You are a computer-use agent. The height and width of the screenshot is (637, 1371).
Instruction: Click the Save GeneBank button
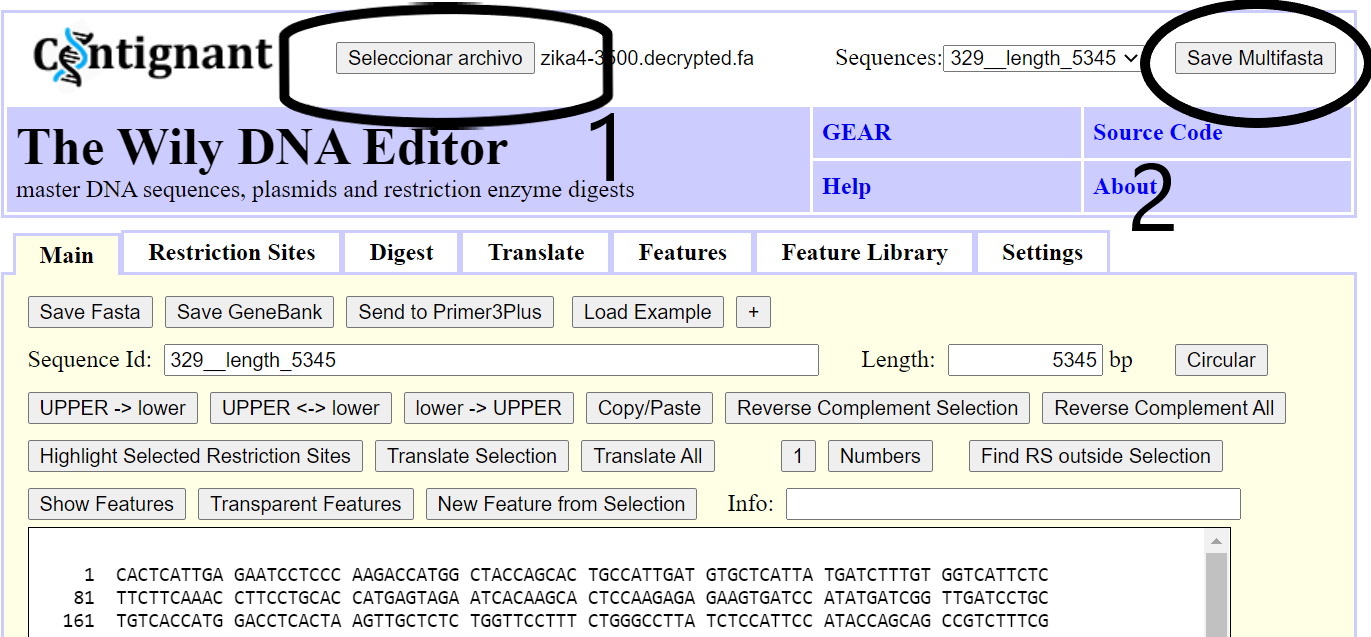pyautogui.click(x=250, y=312)
